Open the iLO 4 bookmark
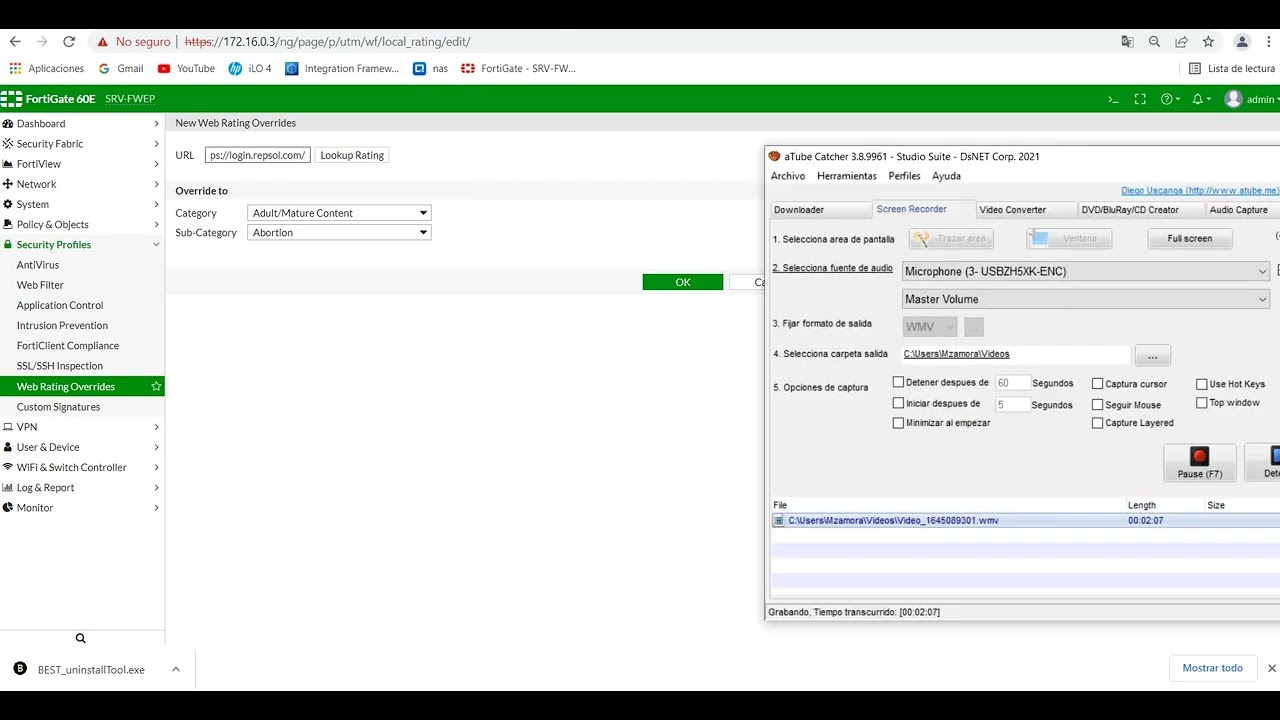Viewport: 1280px width, 720px height. [250, 69]
